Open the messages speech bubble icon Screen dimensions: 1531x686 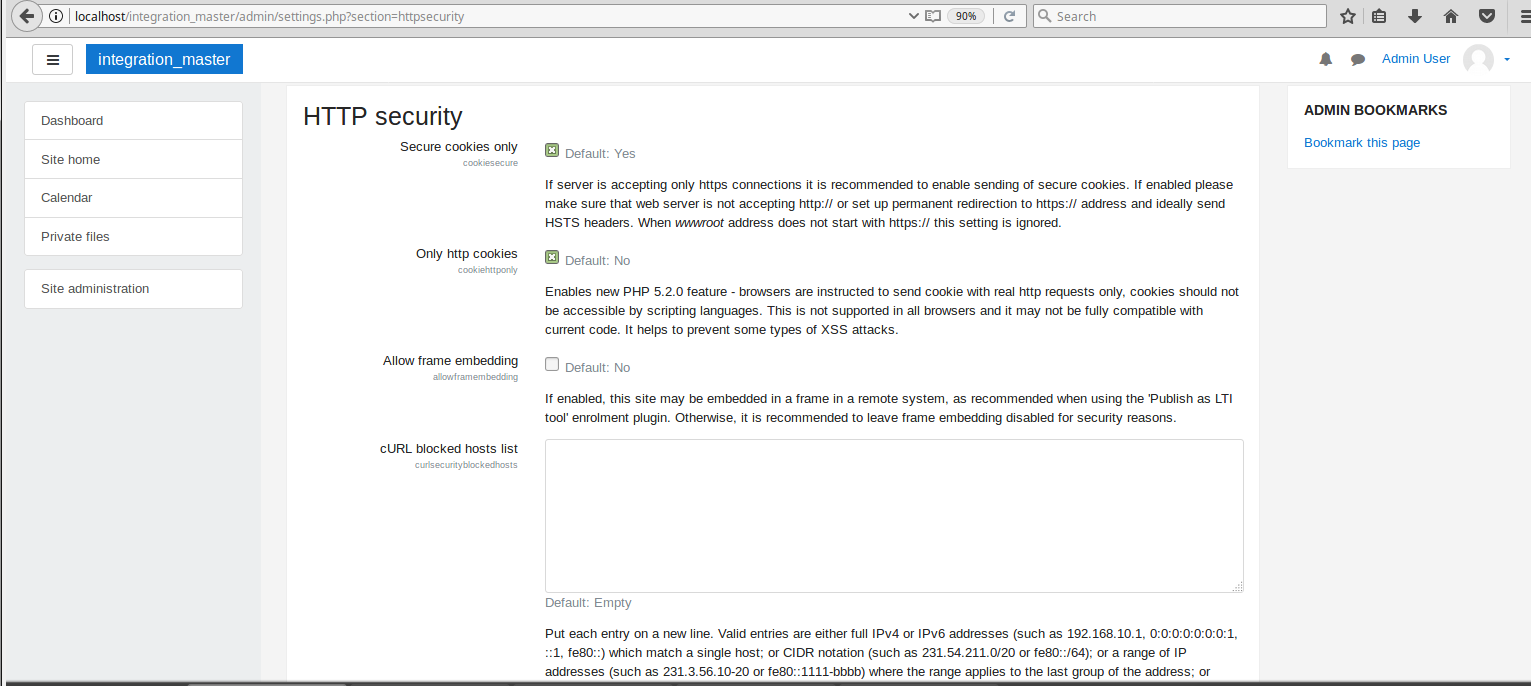[1358, 60]
